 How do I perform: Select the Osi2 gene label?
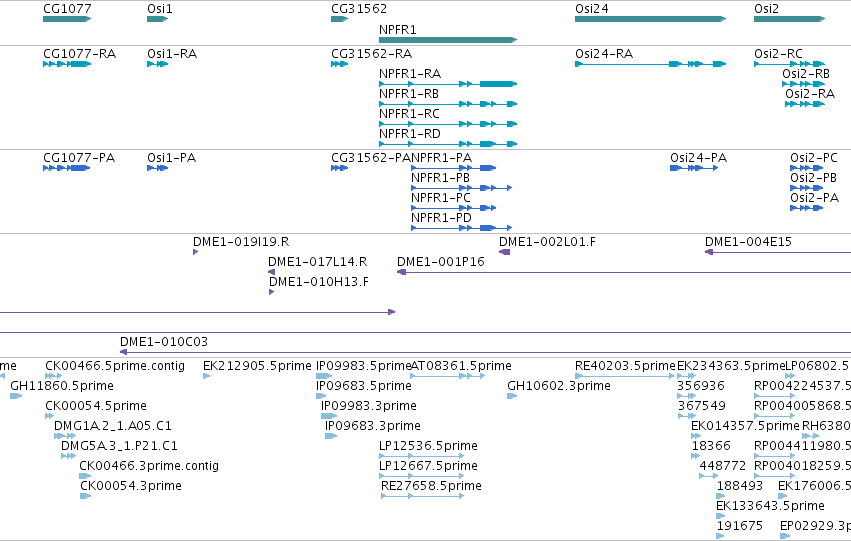(766, 9)
